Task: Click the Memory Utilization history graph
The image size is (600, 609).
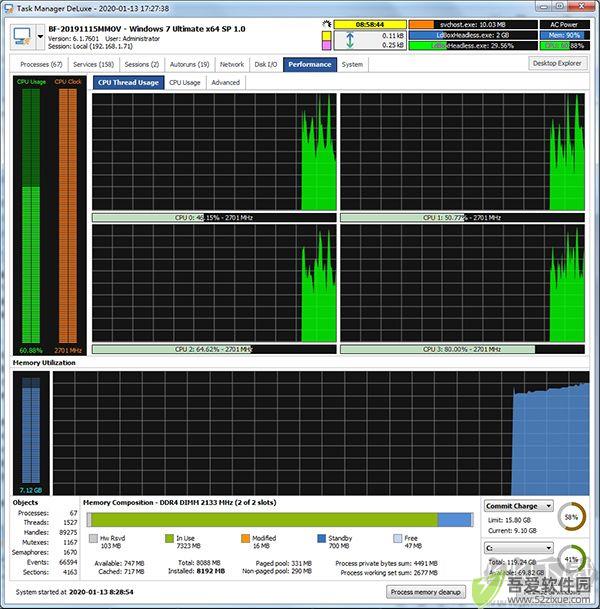Action: (x=321, y=433)
